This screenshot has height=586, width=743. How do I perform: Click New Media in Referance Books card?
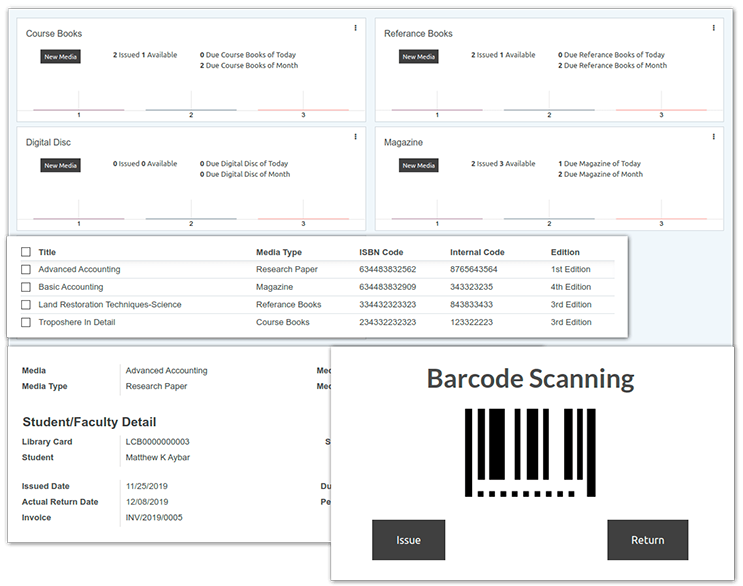point(418,57)
